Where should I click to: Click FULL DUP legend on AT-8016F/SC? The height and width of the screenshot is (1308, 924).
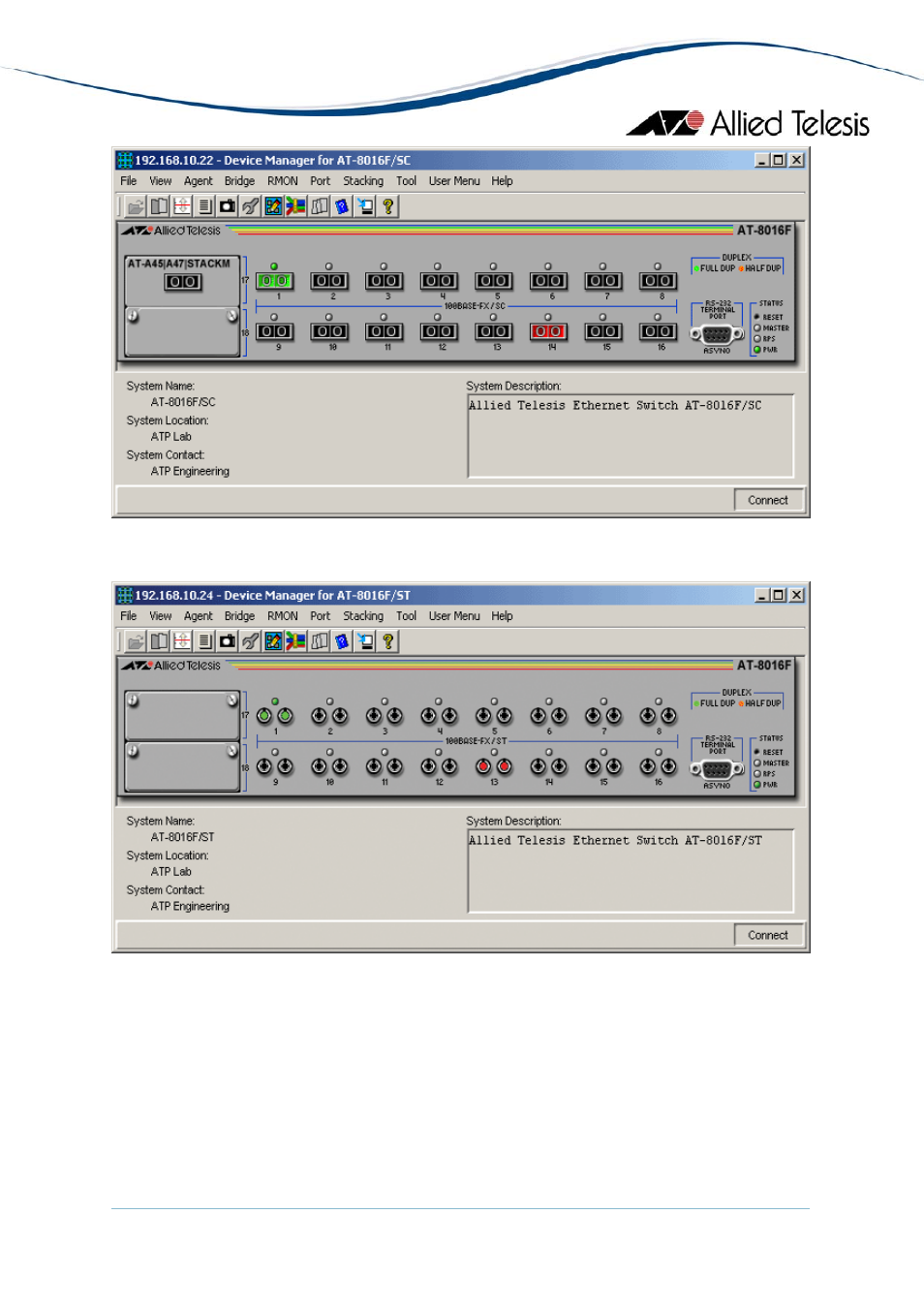(714, 268)
